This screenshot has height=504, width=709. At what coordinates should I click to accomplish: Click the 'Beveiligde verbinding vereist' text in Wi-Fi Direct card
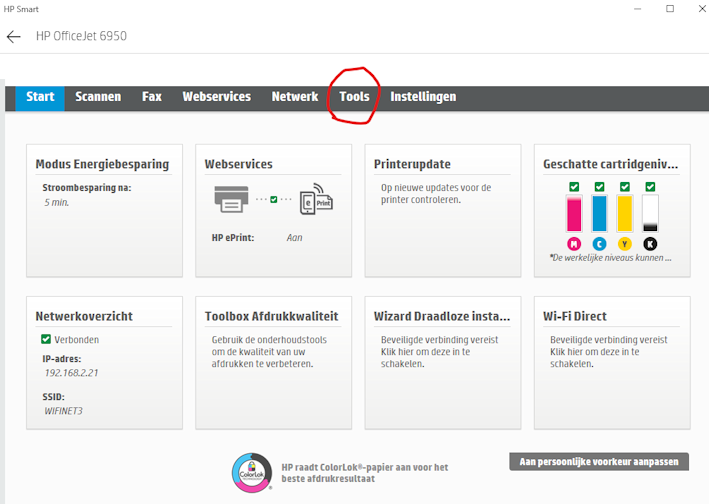pyautogui.click(x=609, y=339)
